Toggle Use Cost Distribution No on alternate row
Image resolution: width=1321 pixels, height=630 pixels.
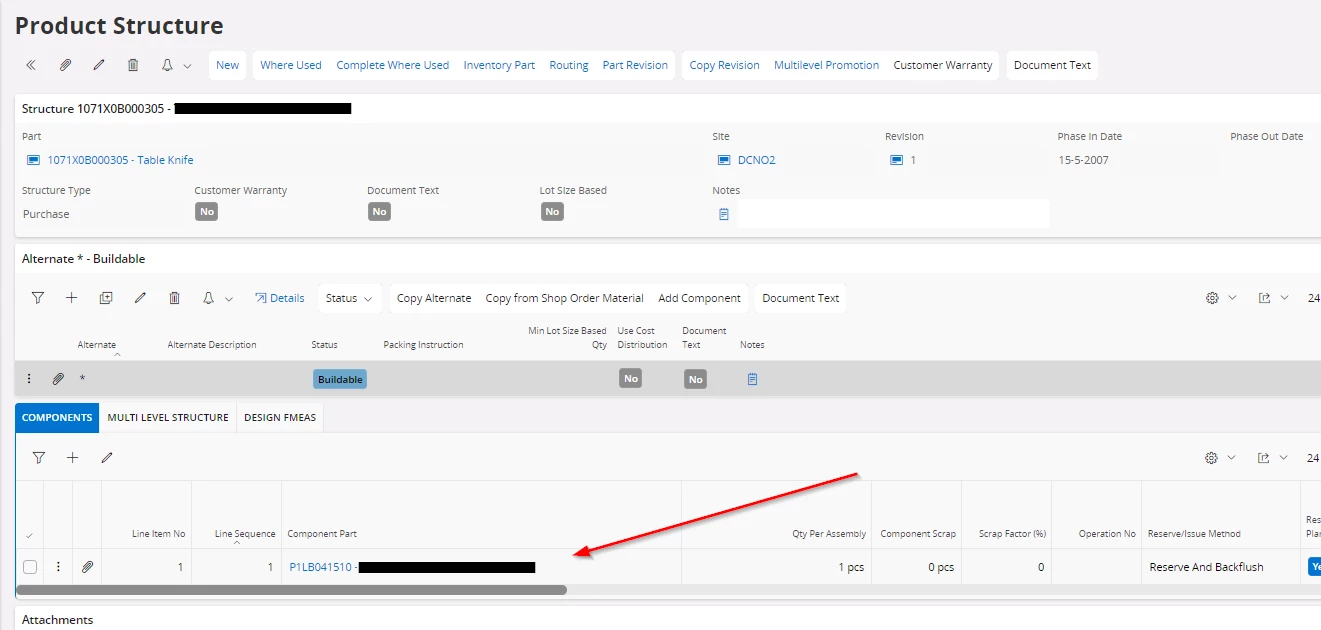(630, 379)
